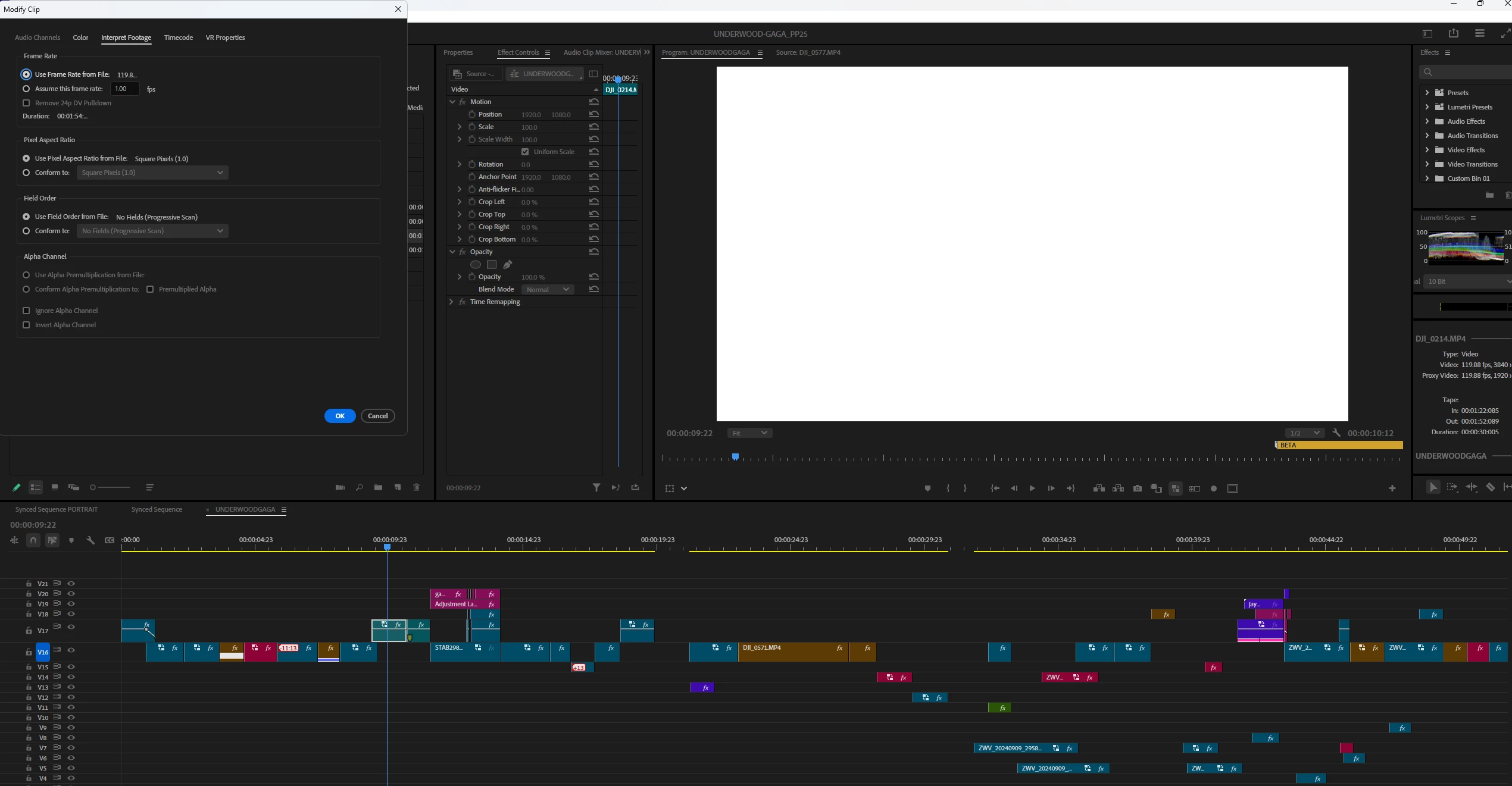This screenshot has width=1512, height=786.
Task: Click the Export Frame camera icon
Action: [1138, 488]
